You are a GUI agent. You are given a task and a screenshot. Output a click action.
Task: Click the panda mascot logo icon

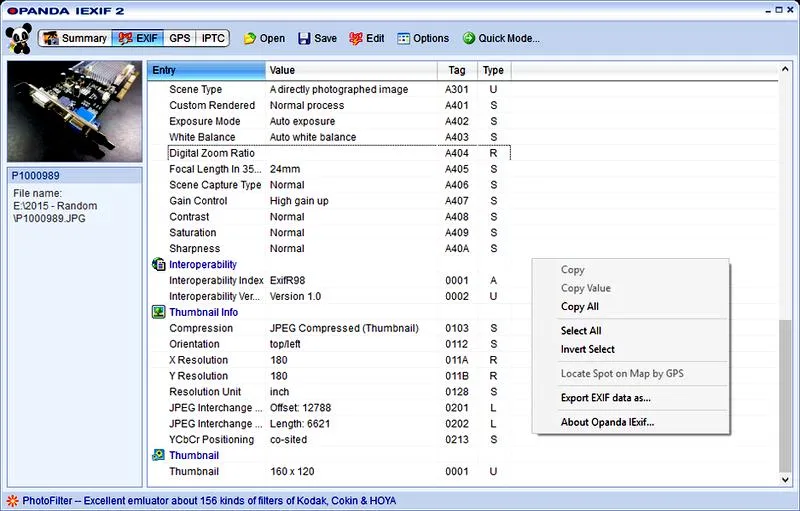pos(19,39)
